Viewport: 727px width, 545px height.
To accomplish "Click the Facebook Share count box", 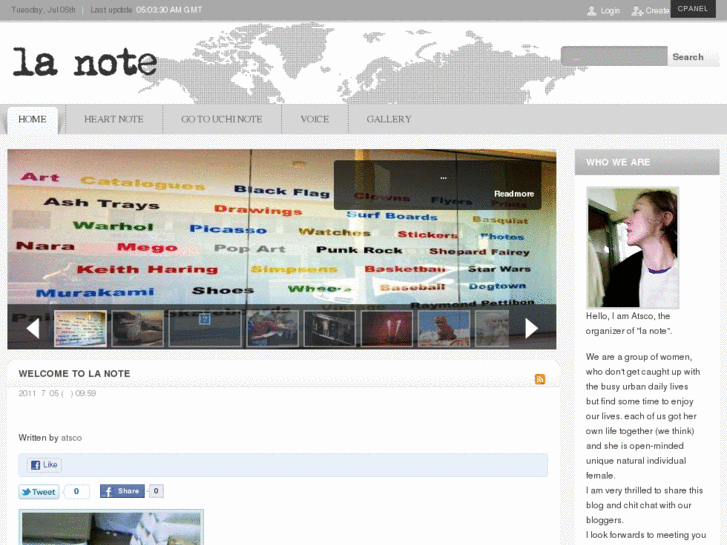I will (x=156, y=491).
